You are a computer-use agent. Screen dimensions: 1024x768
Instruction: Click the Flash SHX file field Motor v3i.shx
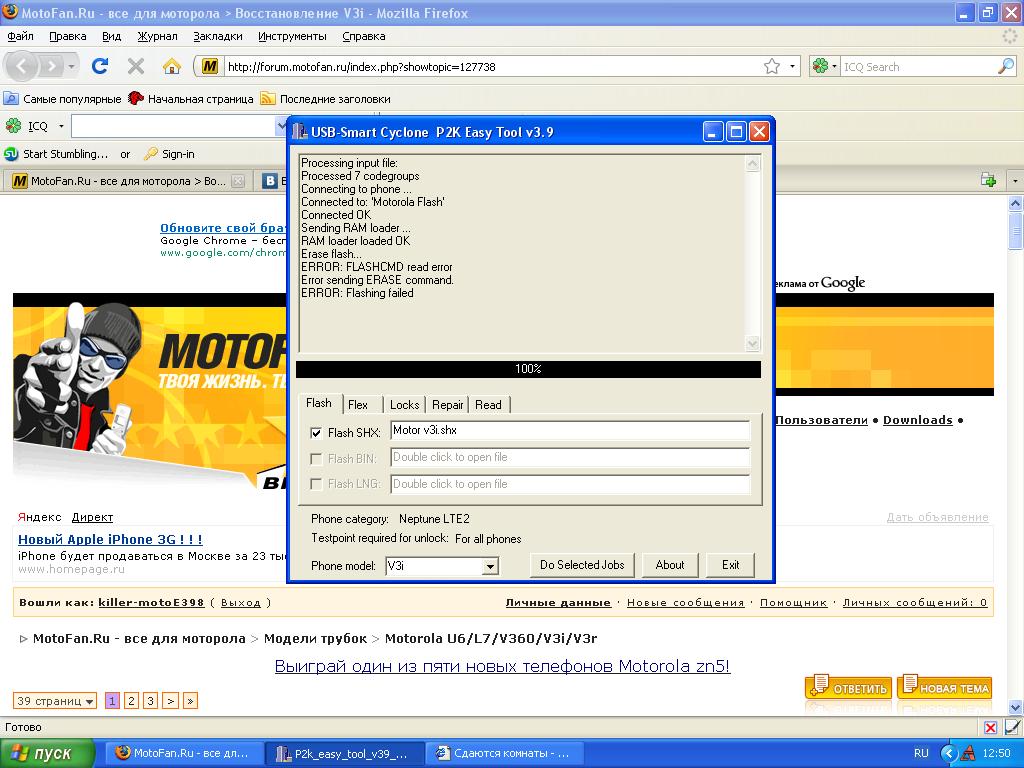point(570,430)
